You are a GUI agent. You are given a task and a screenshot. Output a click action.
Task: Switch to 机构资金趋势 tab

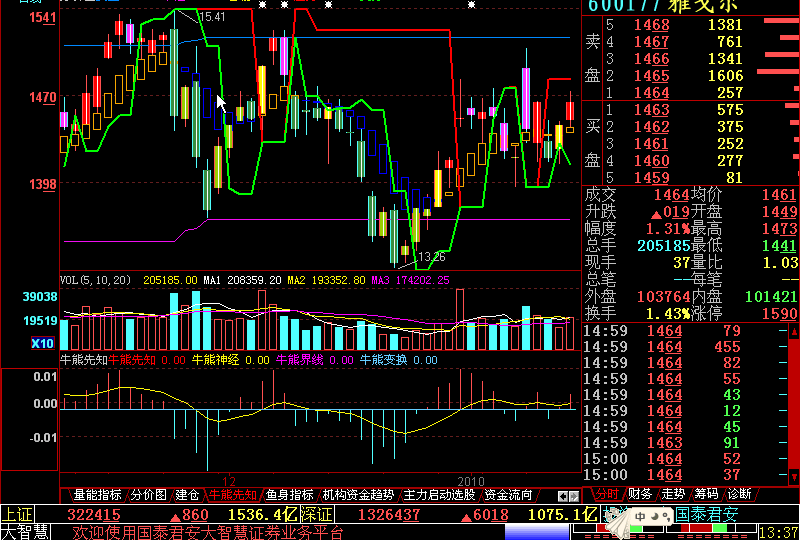358,495
